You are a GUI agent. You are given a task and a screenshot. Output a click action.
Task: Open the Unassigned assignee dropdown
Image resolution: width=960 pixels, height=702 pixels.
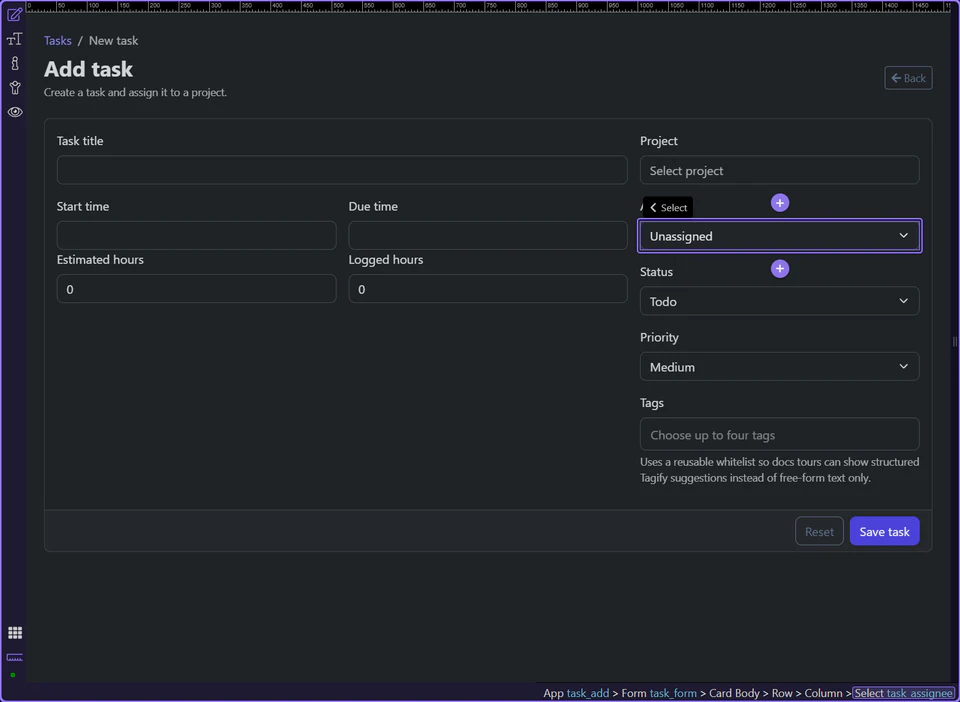tap(779, 235)
